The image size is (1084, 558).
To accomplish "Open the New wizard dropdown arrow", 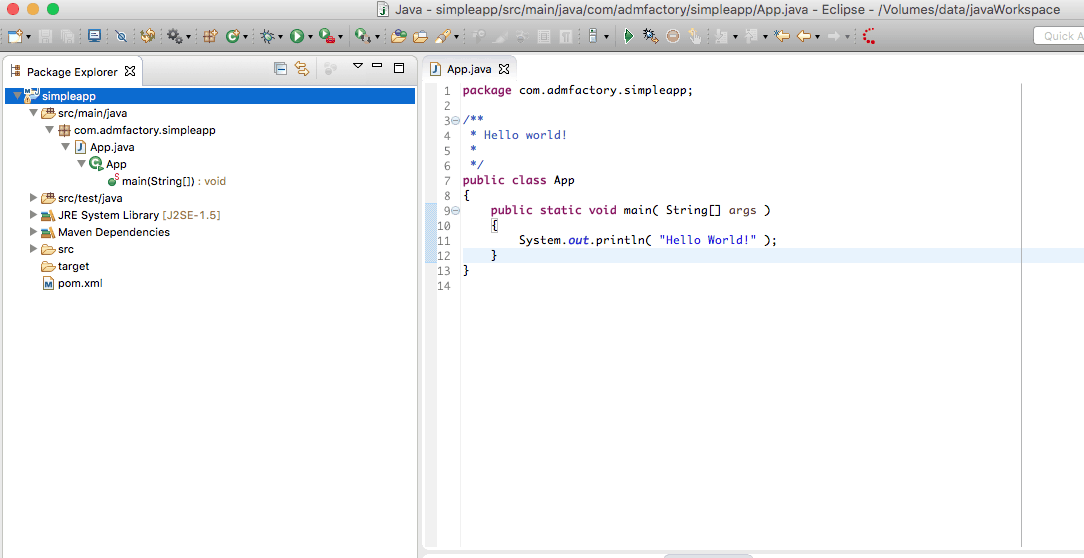I will (28, 37).
